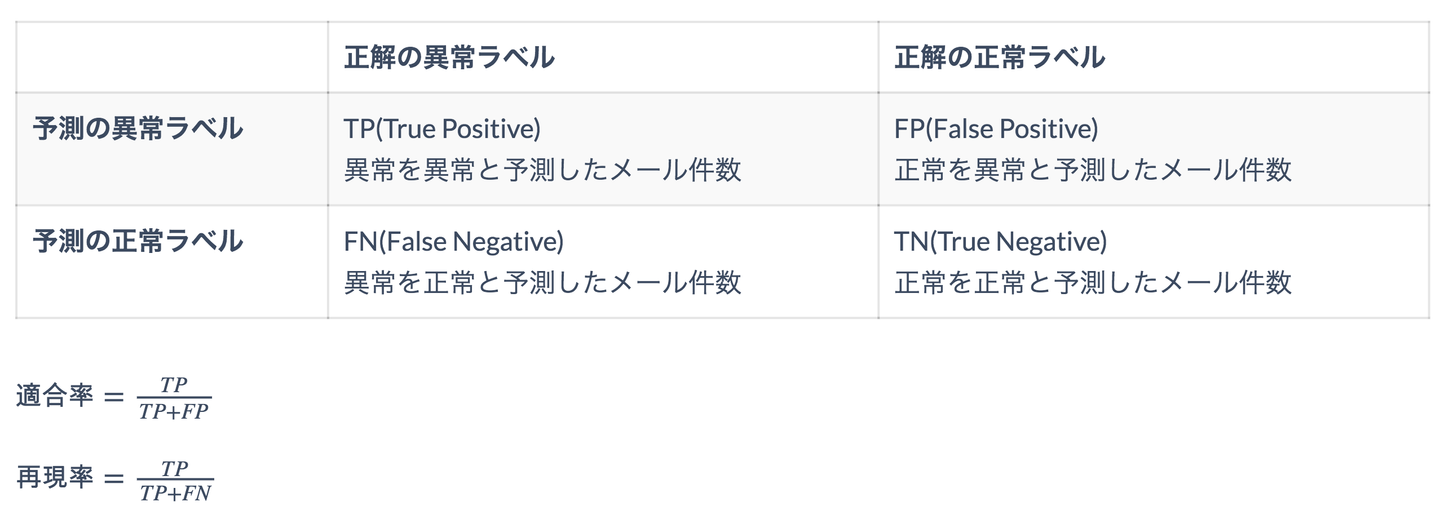Select the 予測の正常ラベル row header
The image size is (1440, 524).
138,241
